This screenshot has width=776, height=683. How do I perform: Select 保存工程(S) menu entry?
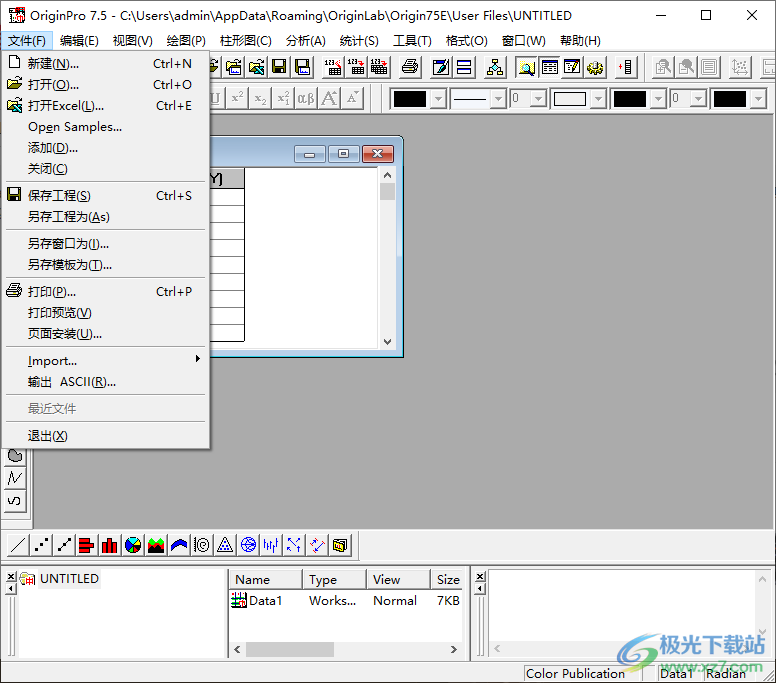(106, 195)
